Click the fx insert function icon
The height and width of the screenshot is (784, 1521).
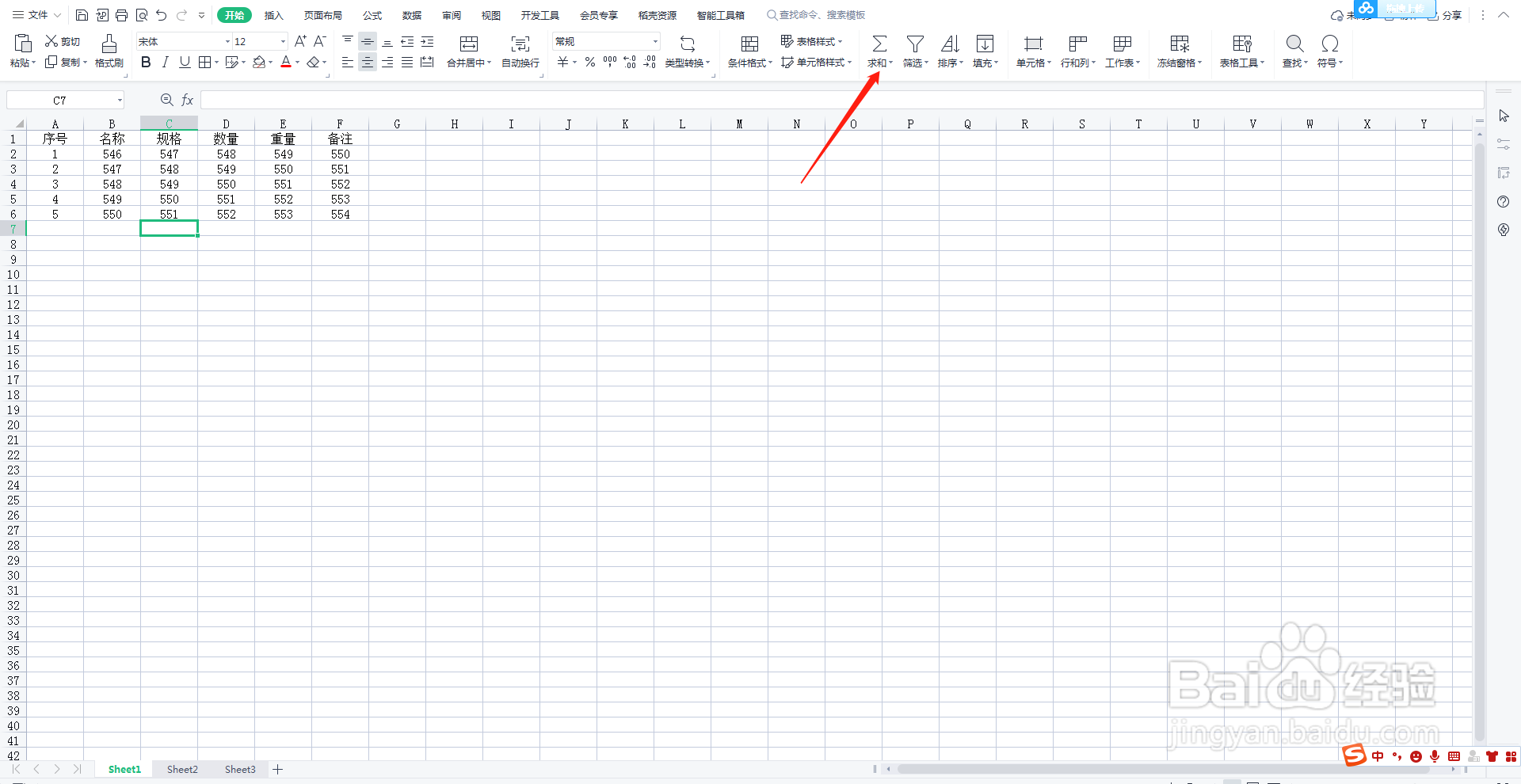coord(188,100)
